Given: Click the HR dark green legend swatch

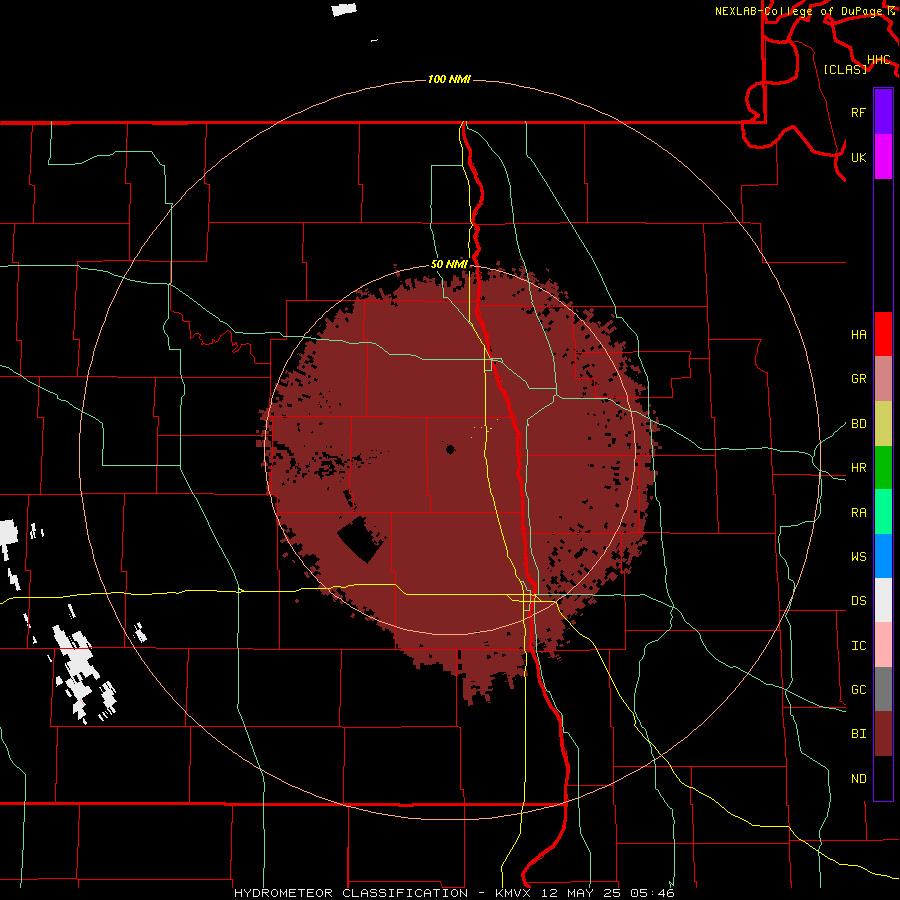Looking at the screenshot, I should 883,468.
